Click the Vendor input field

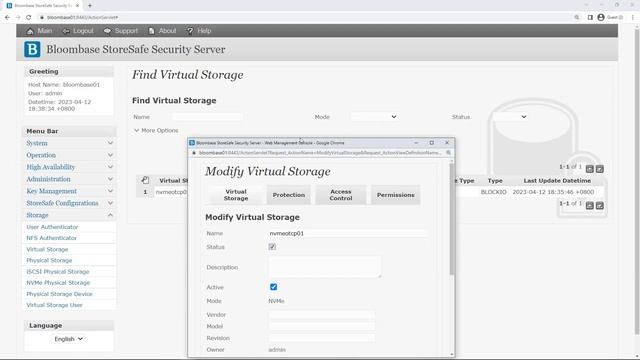point(321,315)
